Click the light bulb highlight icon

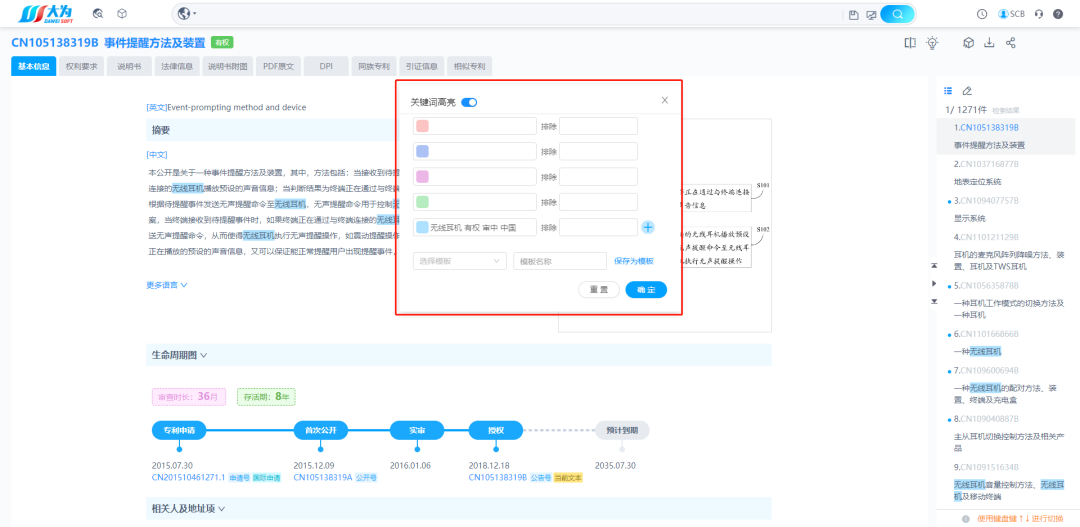932,43
